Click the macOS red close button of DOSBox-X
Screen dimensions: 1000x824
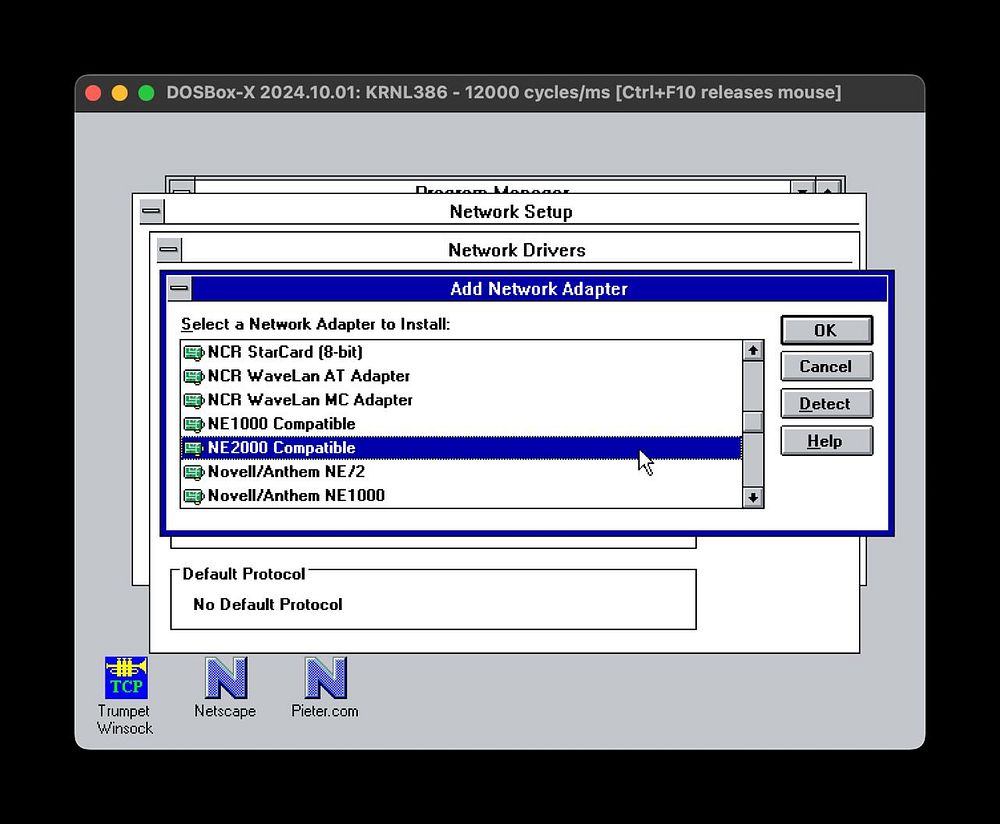pos(93,93)
